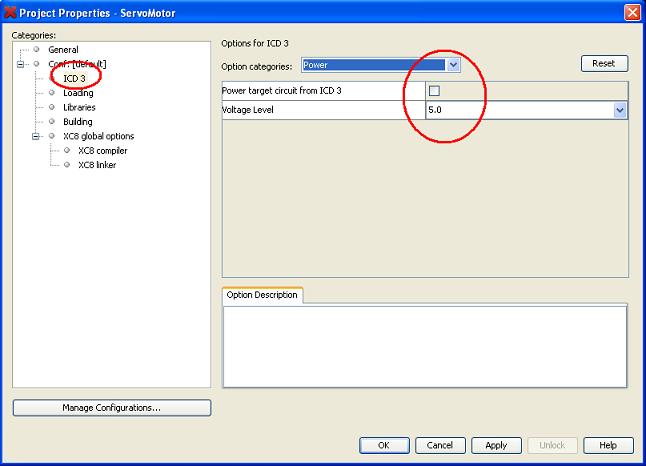The height and width of the screenshot is (466, 646).
Task: Open Help for project properties
Action: pos(607,445)
